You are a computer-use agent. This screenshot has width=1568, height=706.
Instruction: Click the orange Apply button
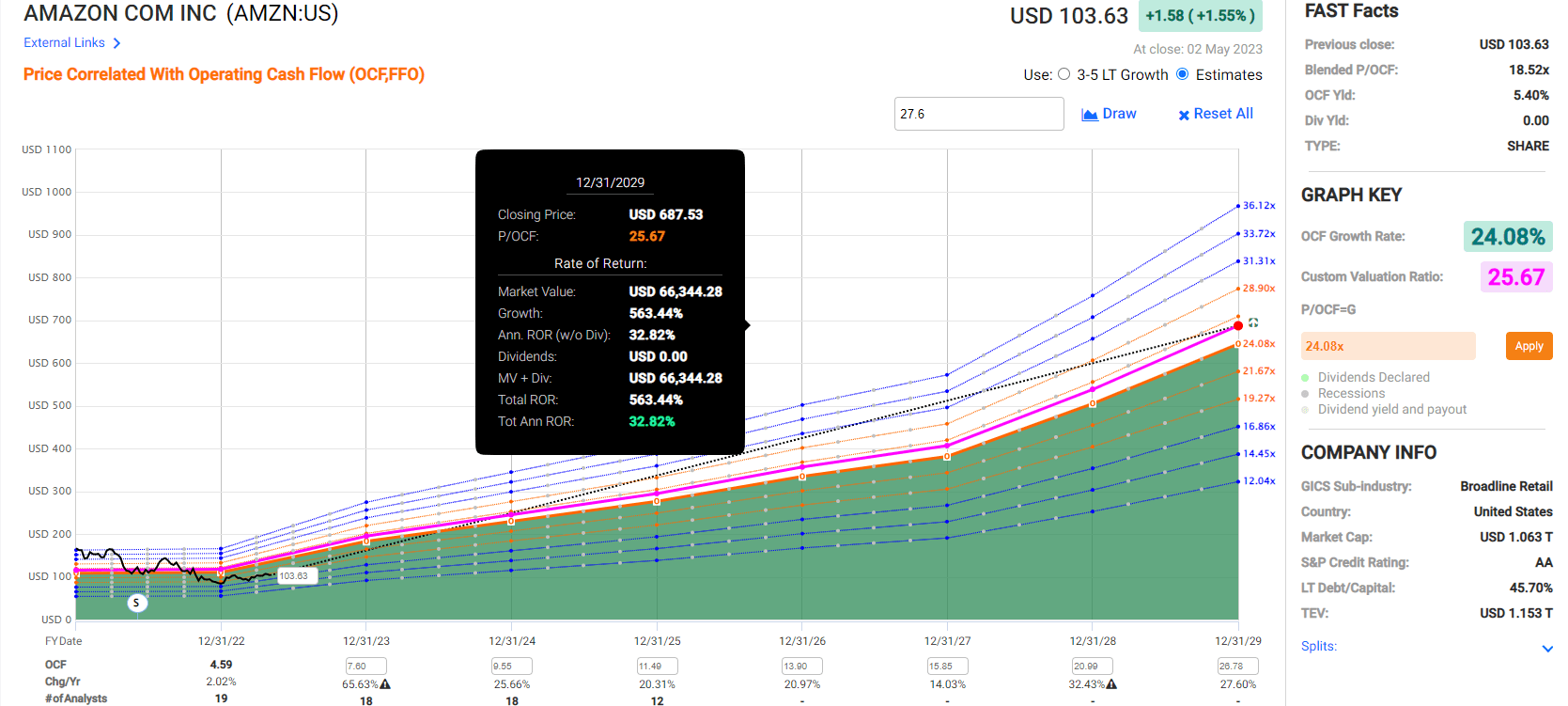tap(1529, 346)
